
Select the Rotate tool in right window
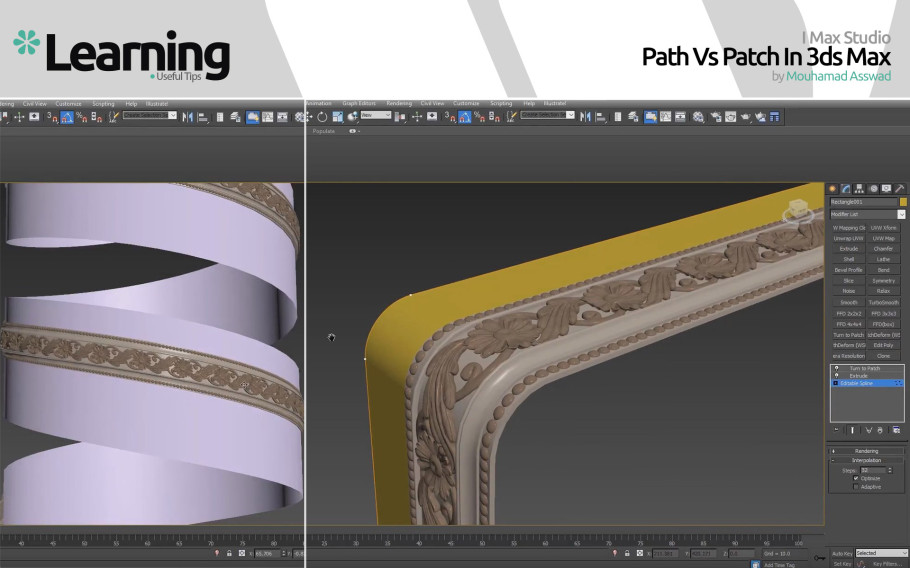click(x=322, y=117)
